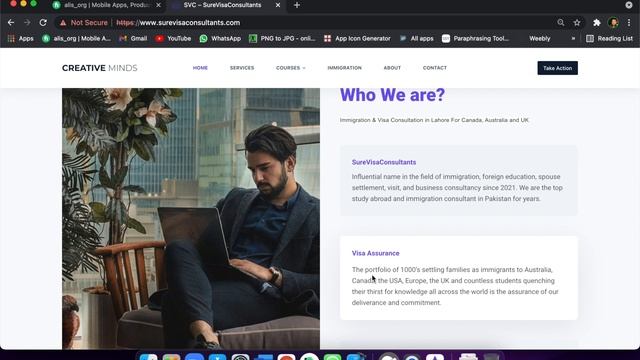
Task: Open the WhatsApp bookmark
Action: [x=220, y=38]
